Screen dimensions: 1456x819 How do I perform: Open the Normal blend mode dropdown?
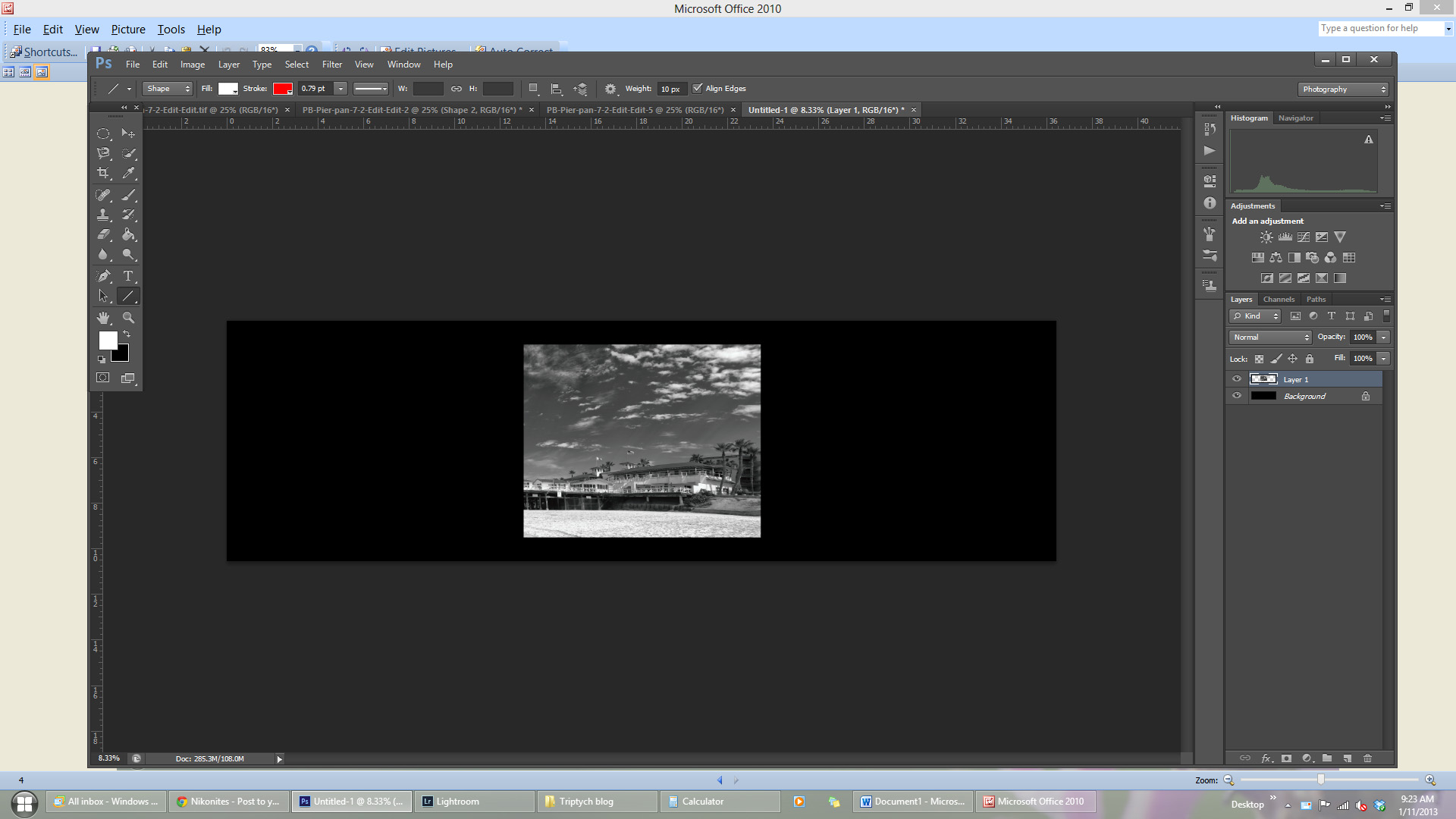[1270, 337]
